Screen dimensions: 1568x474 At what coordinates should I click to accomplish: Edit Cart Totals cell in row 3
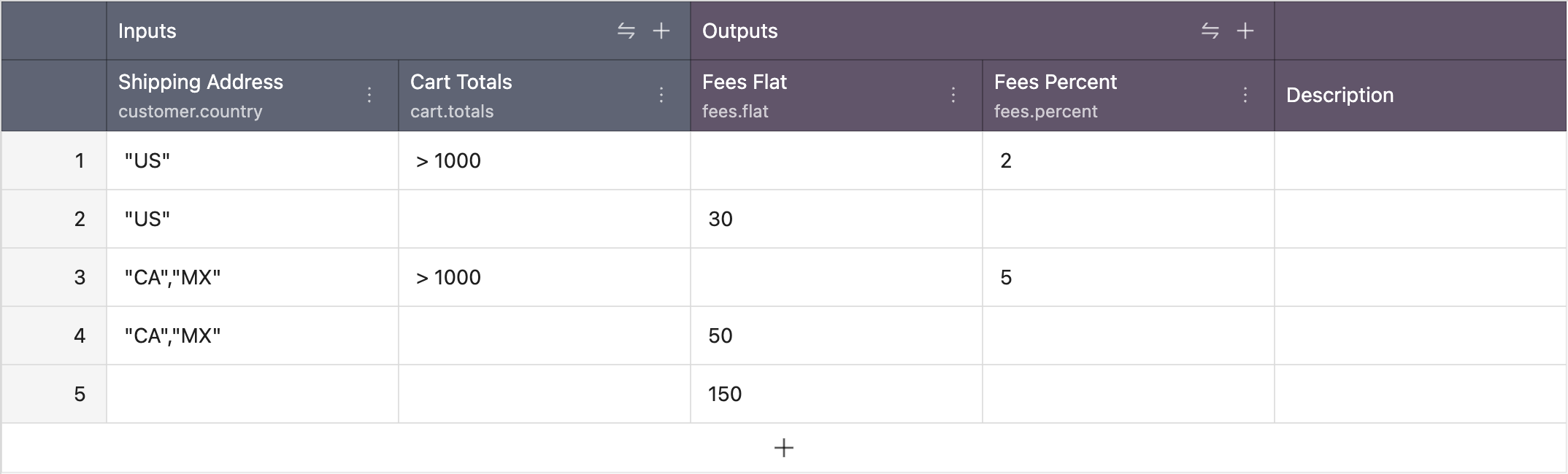544,277
